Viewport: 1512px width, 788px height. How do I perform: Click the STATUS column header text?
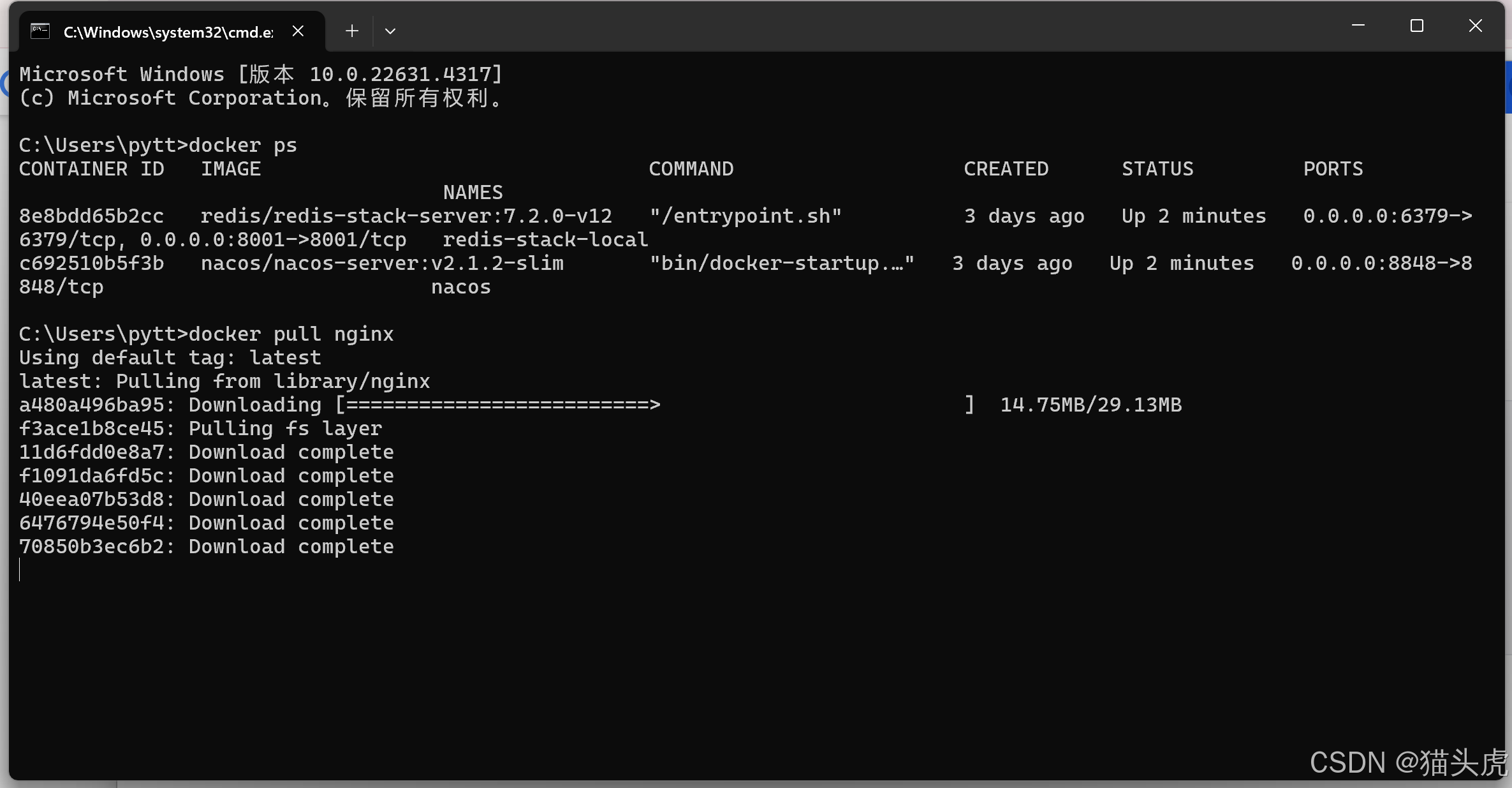tap(1157, 169)
